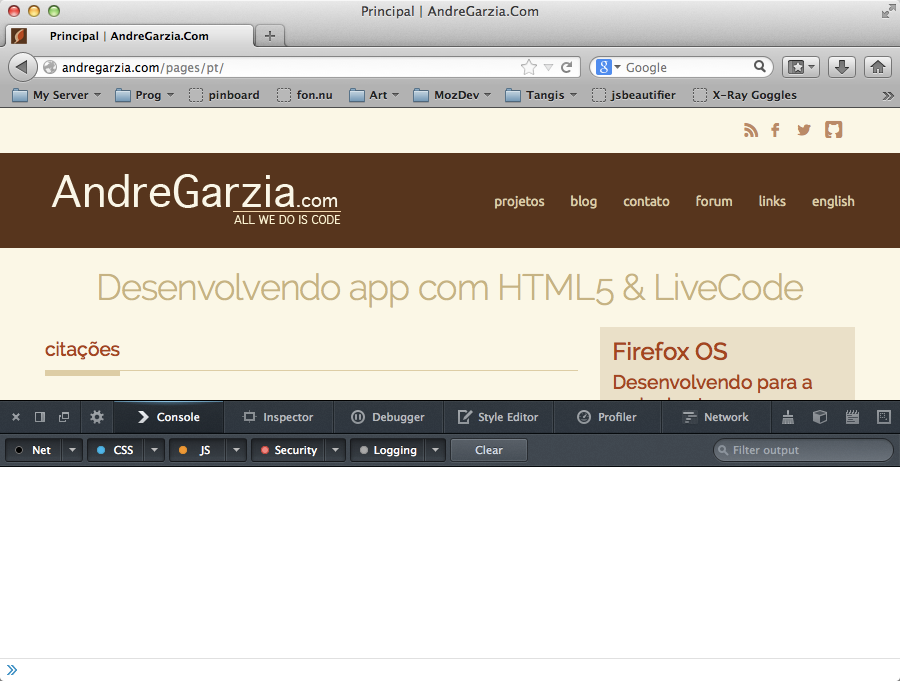Visit the Twitter icon in the page header

804,129
